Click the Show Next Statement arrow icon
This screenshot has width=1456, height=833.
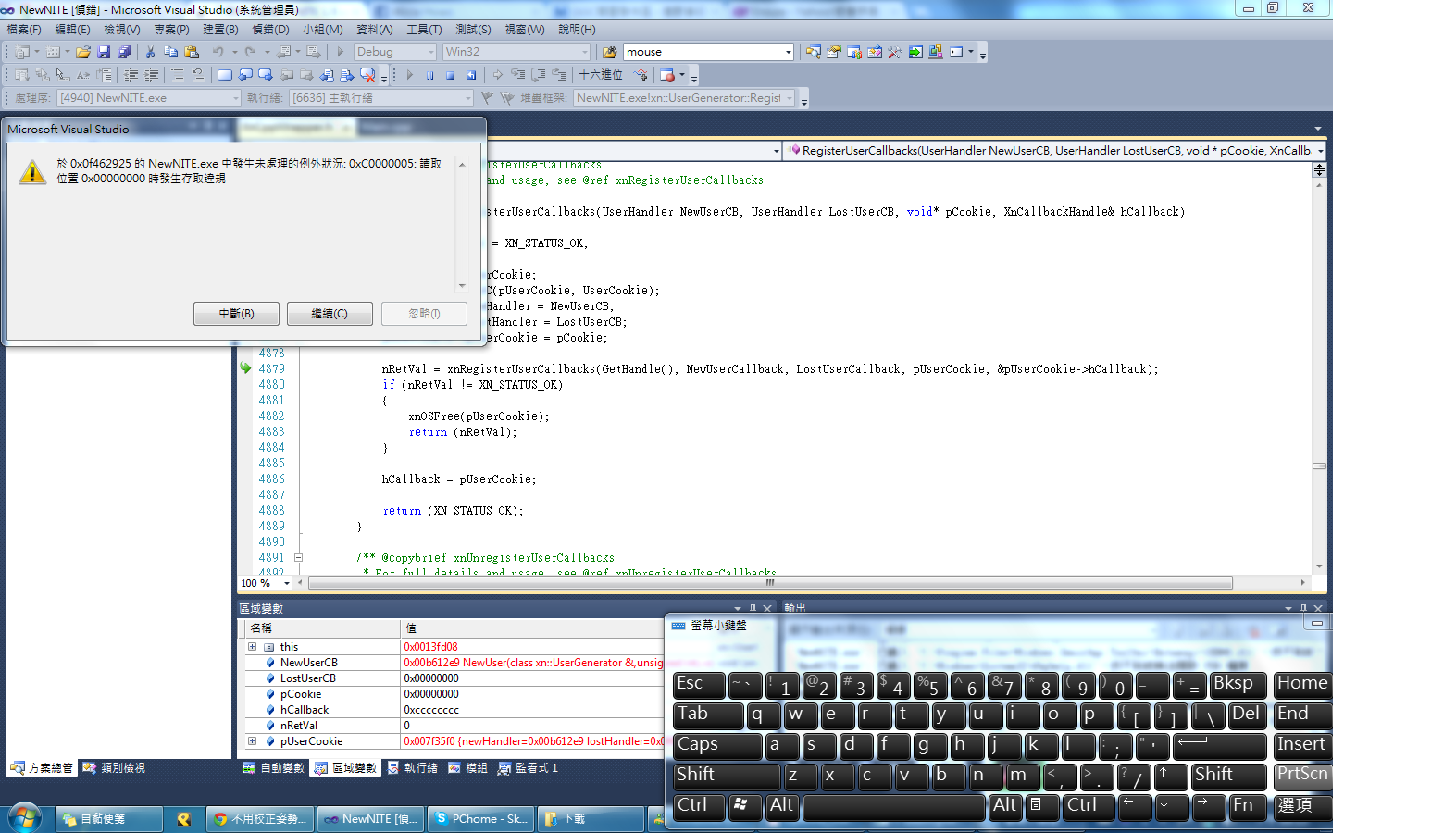tap(497, 75)
